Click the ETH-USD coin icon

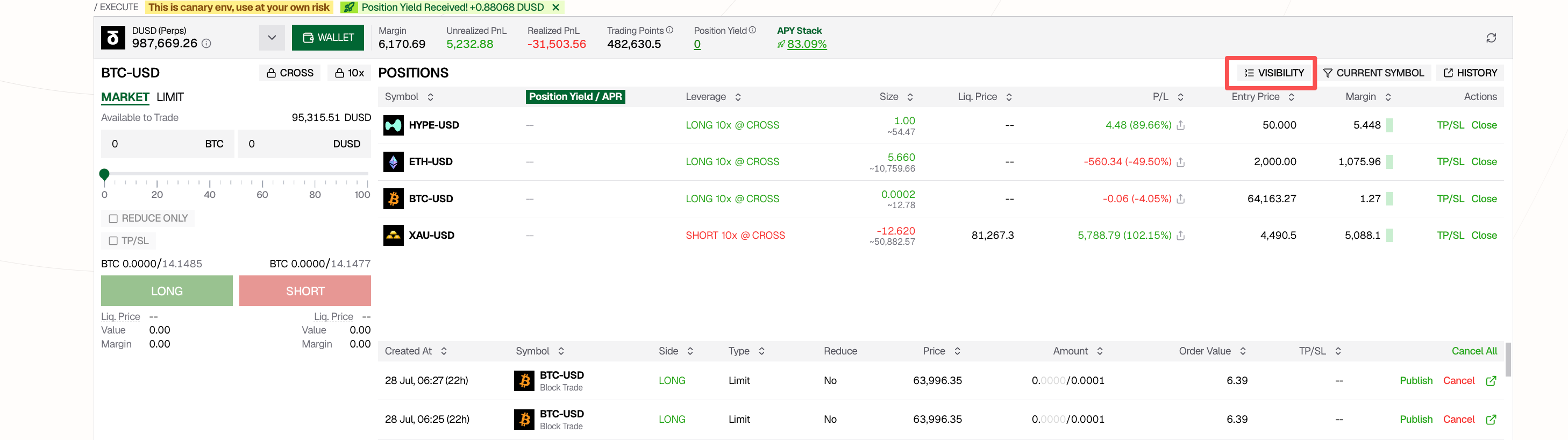pyautogui.click(x=393, y=162)
